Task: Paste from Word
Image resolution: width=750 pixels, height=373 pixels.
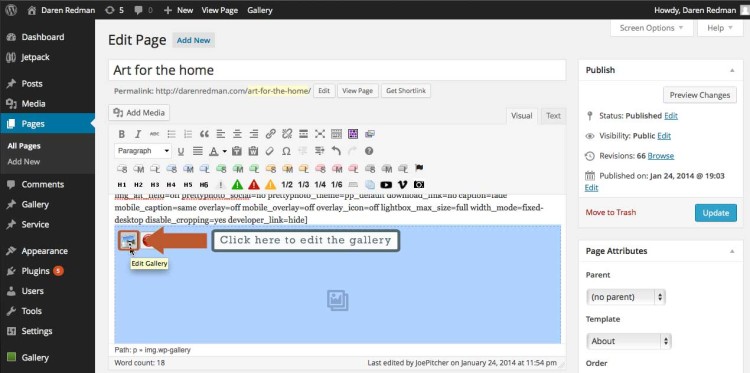Action: pos(253,151)
